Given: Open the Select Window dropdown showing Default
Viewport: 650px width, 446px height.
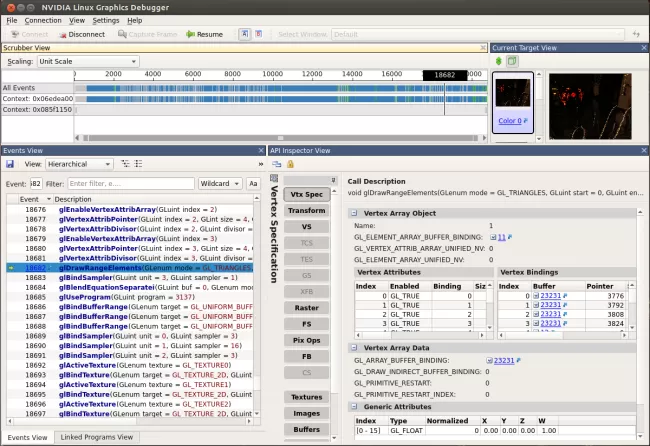Looking at the screenshot, I should tap(478, 34).
